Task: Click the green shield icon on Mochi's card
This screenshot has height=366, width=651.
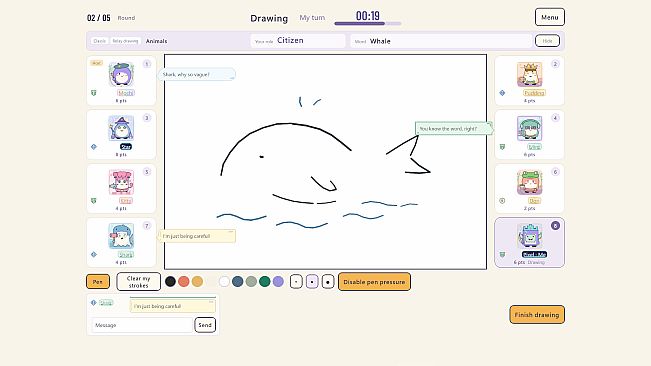Action: click(x=94, y=93)
